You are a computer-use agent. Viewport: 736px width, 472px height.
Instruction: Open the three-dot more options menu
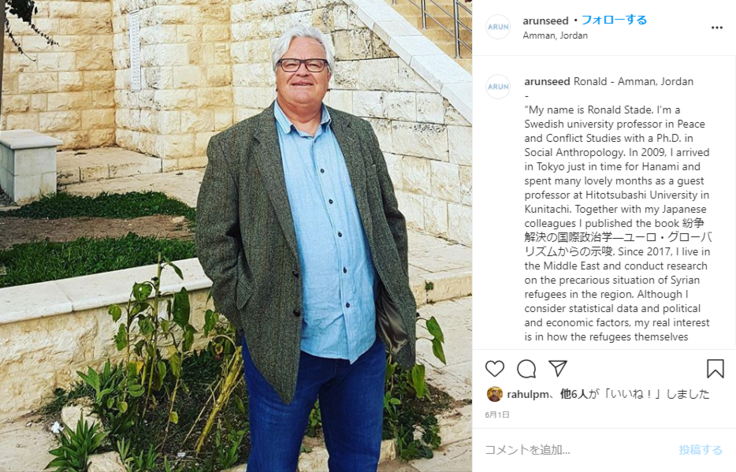717,28
